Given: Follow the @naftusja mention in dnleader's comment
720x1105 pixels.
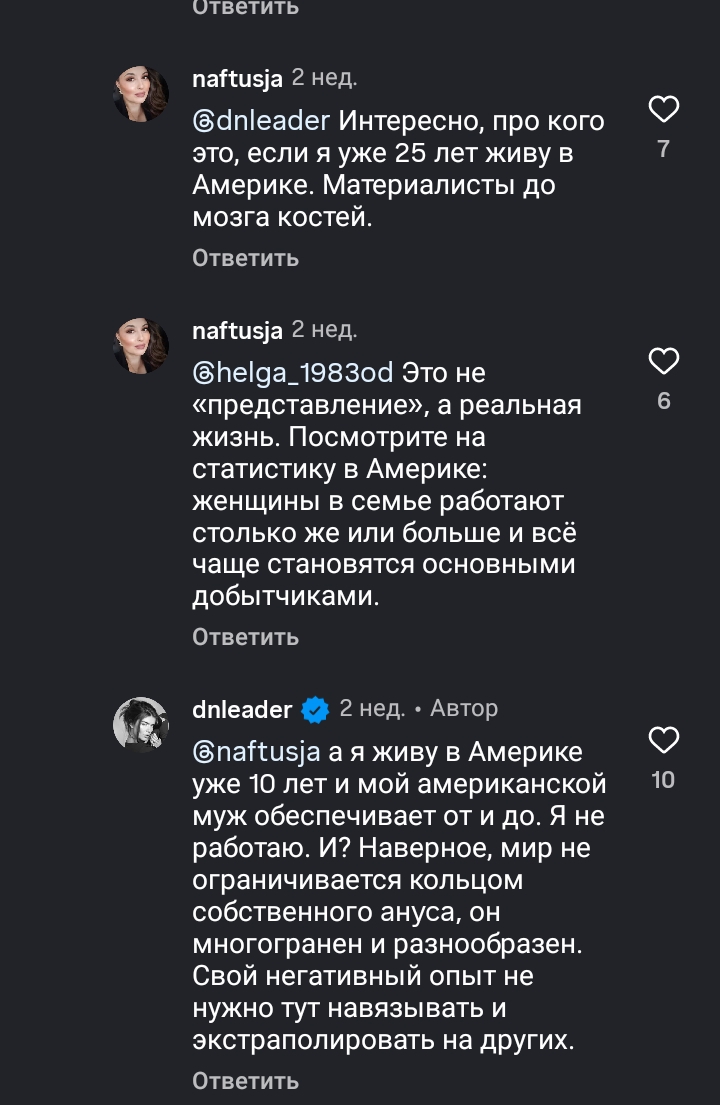Looking at the screenshot, I should 256,752.
